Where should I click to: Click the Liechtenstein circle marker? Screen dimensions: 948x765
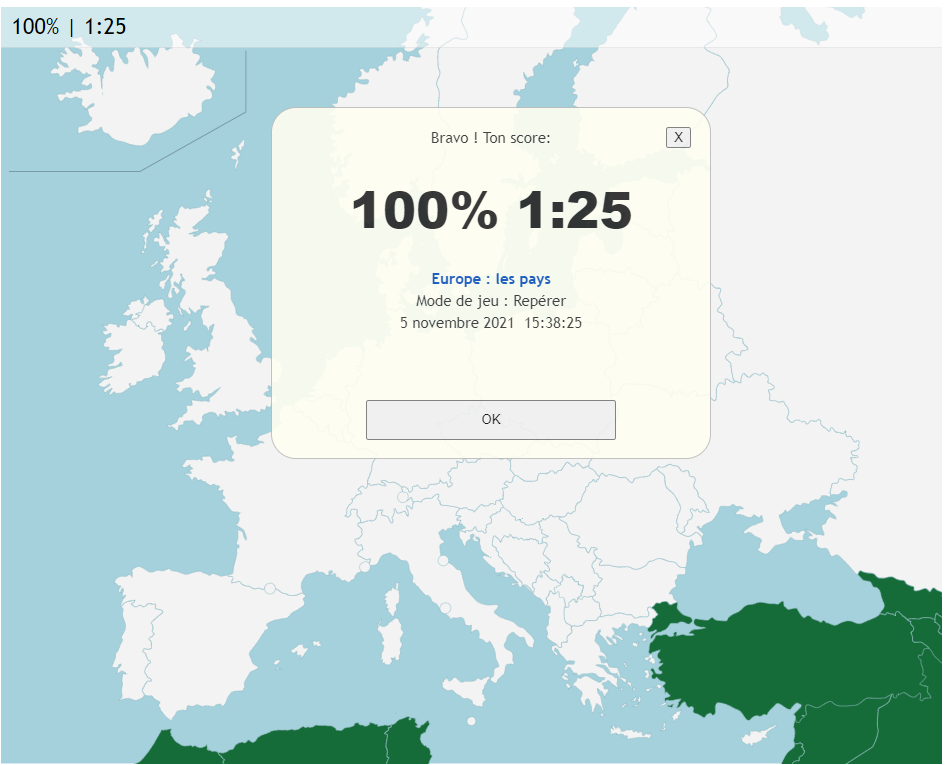[x=403, y=497]
